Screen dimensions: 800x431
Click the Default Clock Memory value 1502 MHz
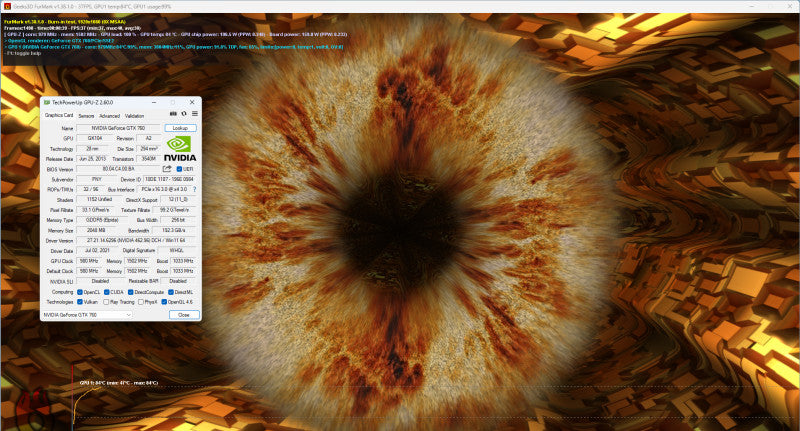[x=137, y=271]
